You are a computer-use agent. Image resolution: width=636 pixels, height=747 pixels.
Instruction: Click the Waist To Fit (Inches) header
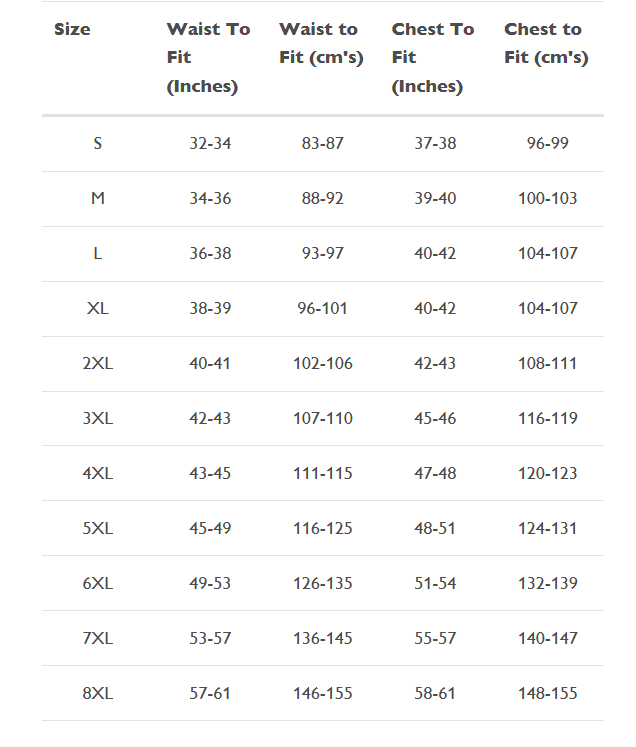[208, 58]
